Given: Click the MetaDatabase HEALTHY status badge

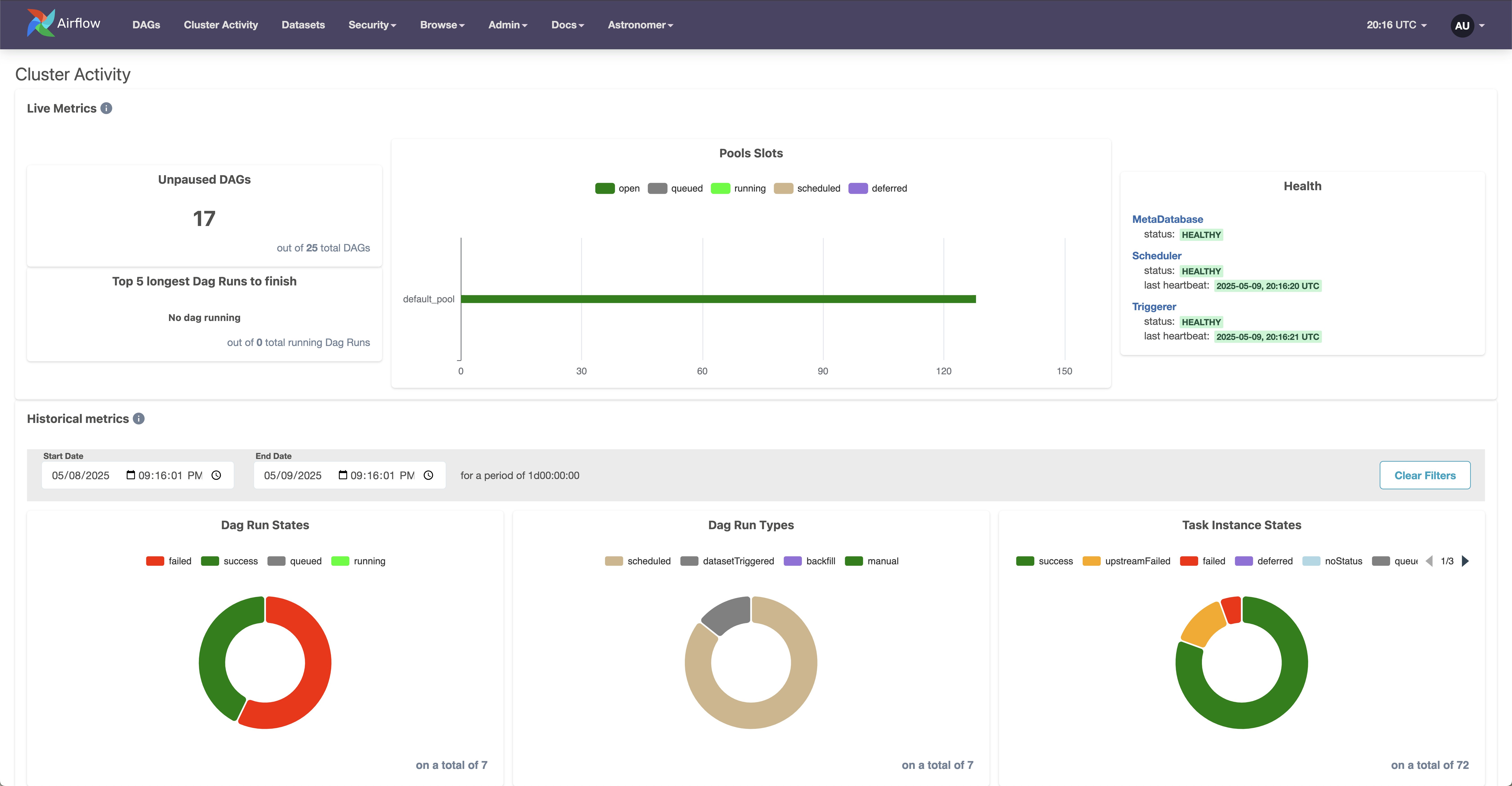Looking at the screenshot, I should point(1201,235).
